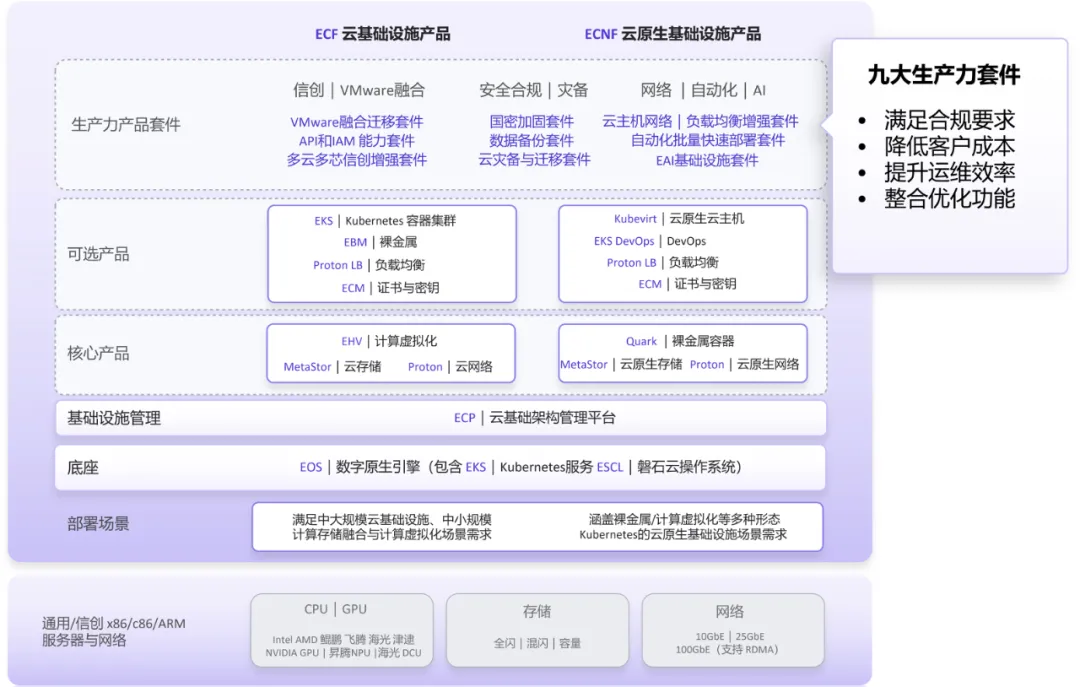Click the CPU | GPU card heading
1080x687 pixels.
[335, 609]
